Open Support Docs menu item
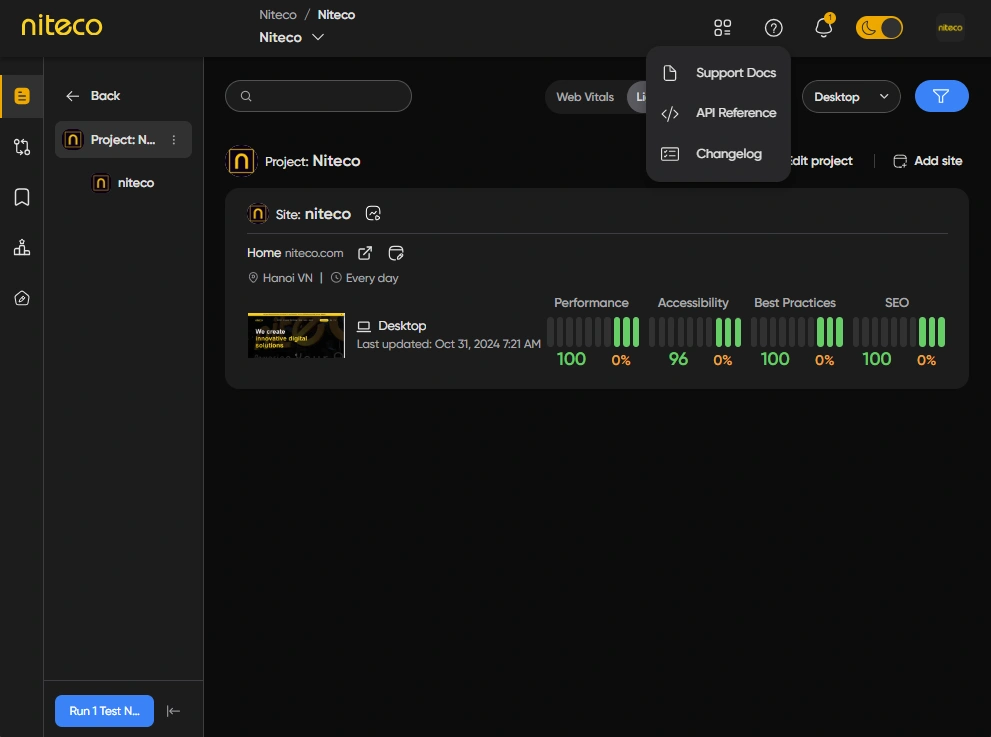Viewport: 991px width, 737px height. click(719, 73)
